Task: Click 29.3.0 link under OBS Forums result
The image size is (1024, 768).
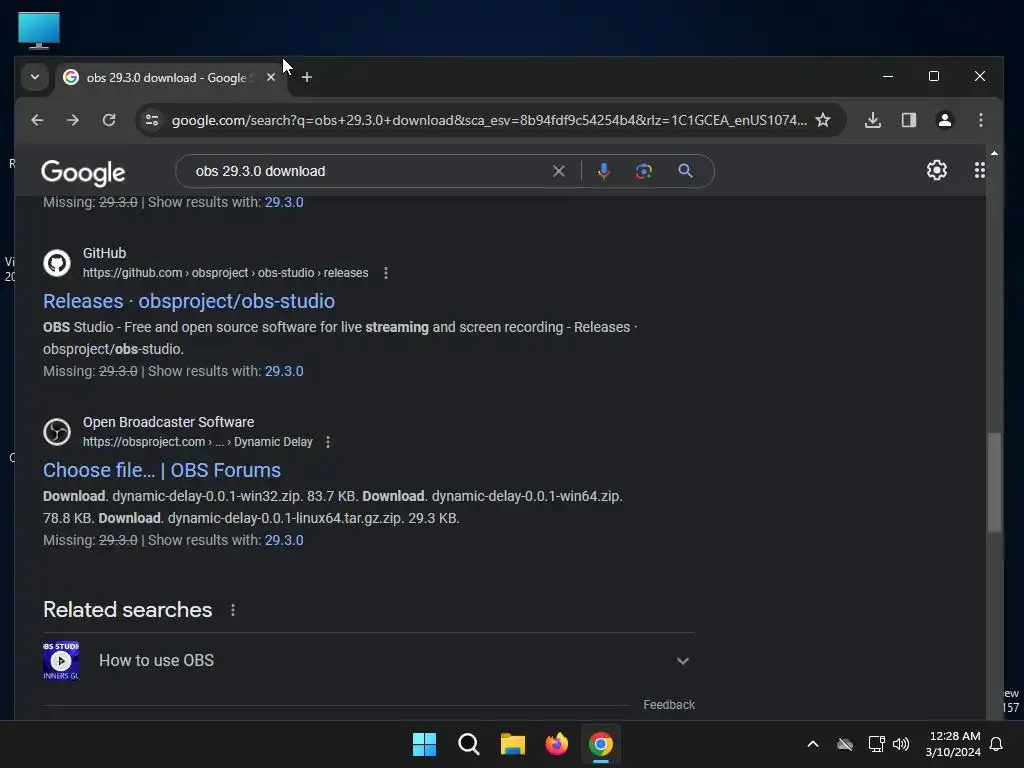Action: point(284,540)
